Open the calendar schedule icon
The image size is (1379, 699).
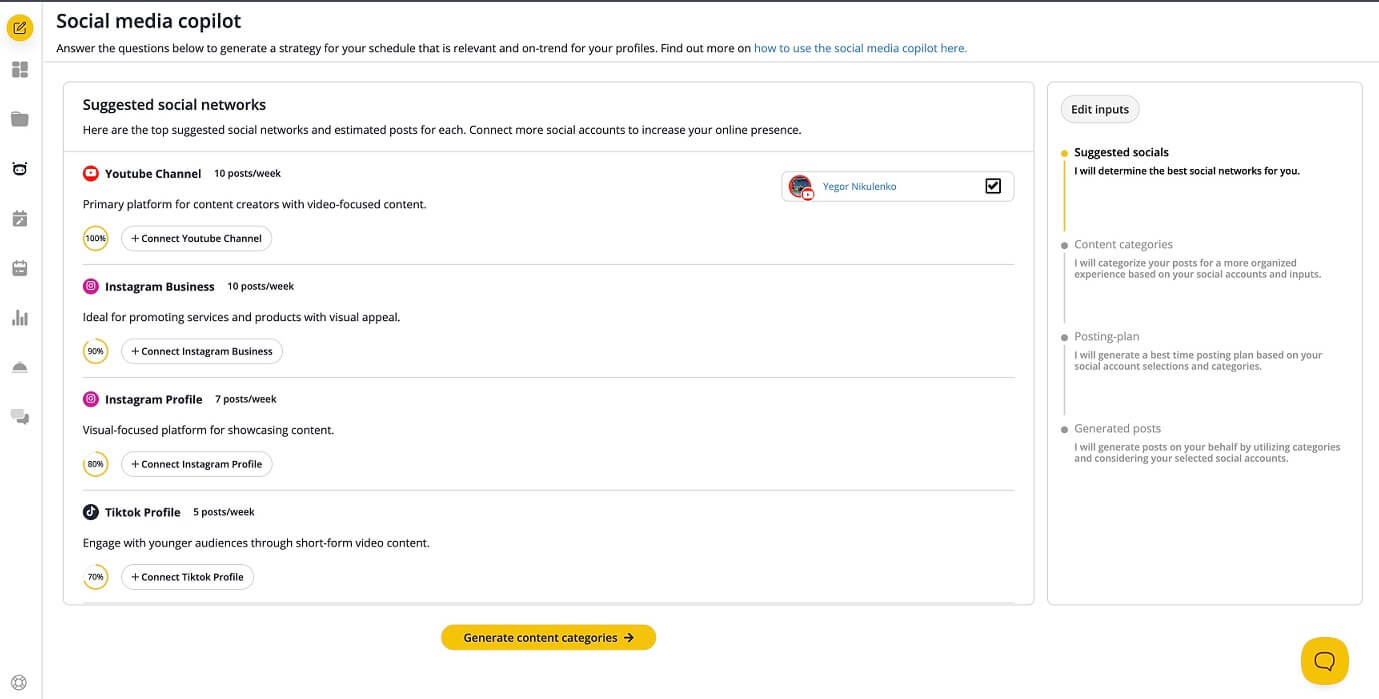tap(20, 268)
